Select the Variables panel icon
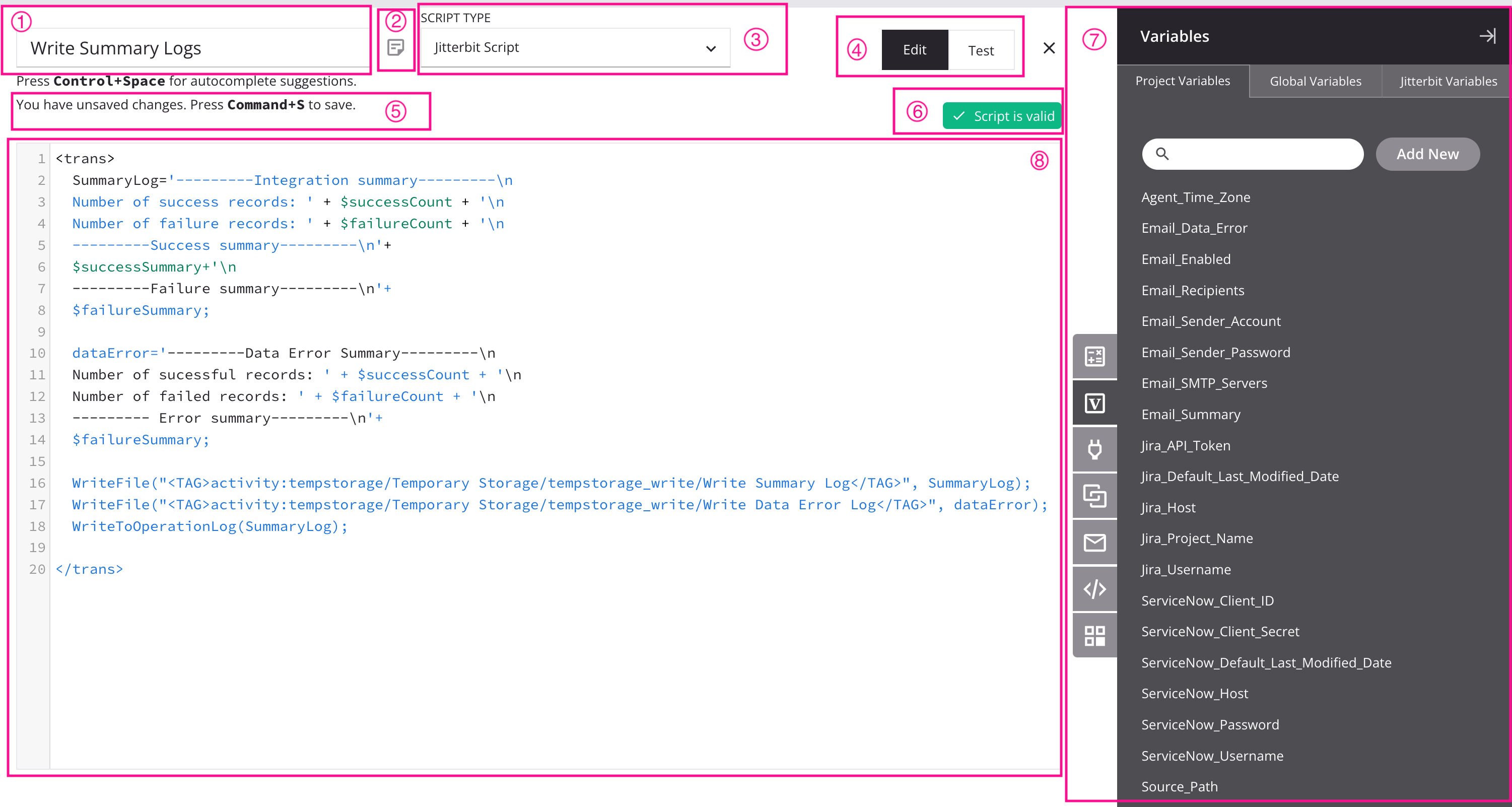 pyautogui.click(x=1095, y=404)
